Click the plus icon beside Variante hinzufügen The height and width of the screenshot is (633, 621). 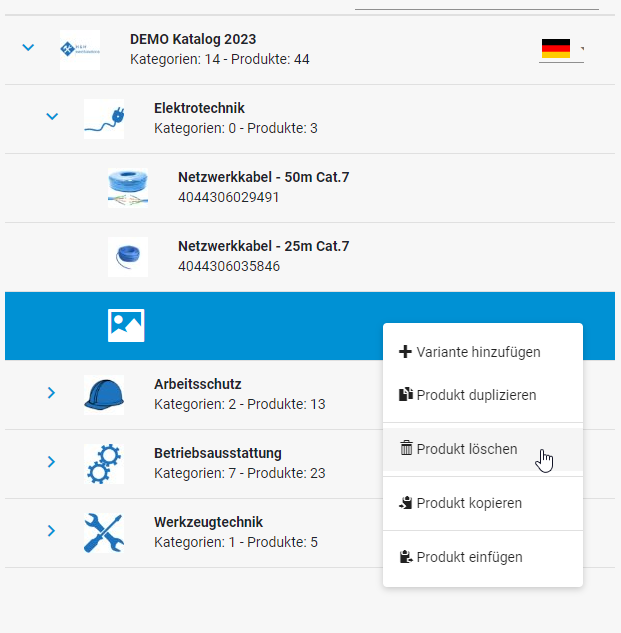pyautogui.click(x=405, y=352)
